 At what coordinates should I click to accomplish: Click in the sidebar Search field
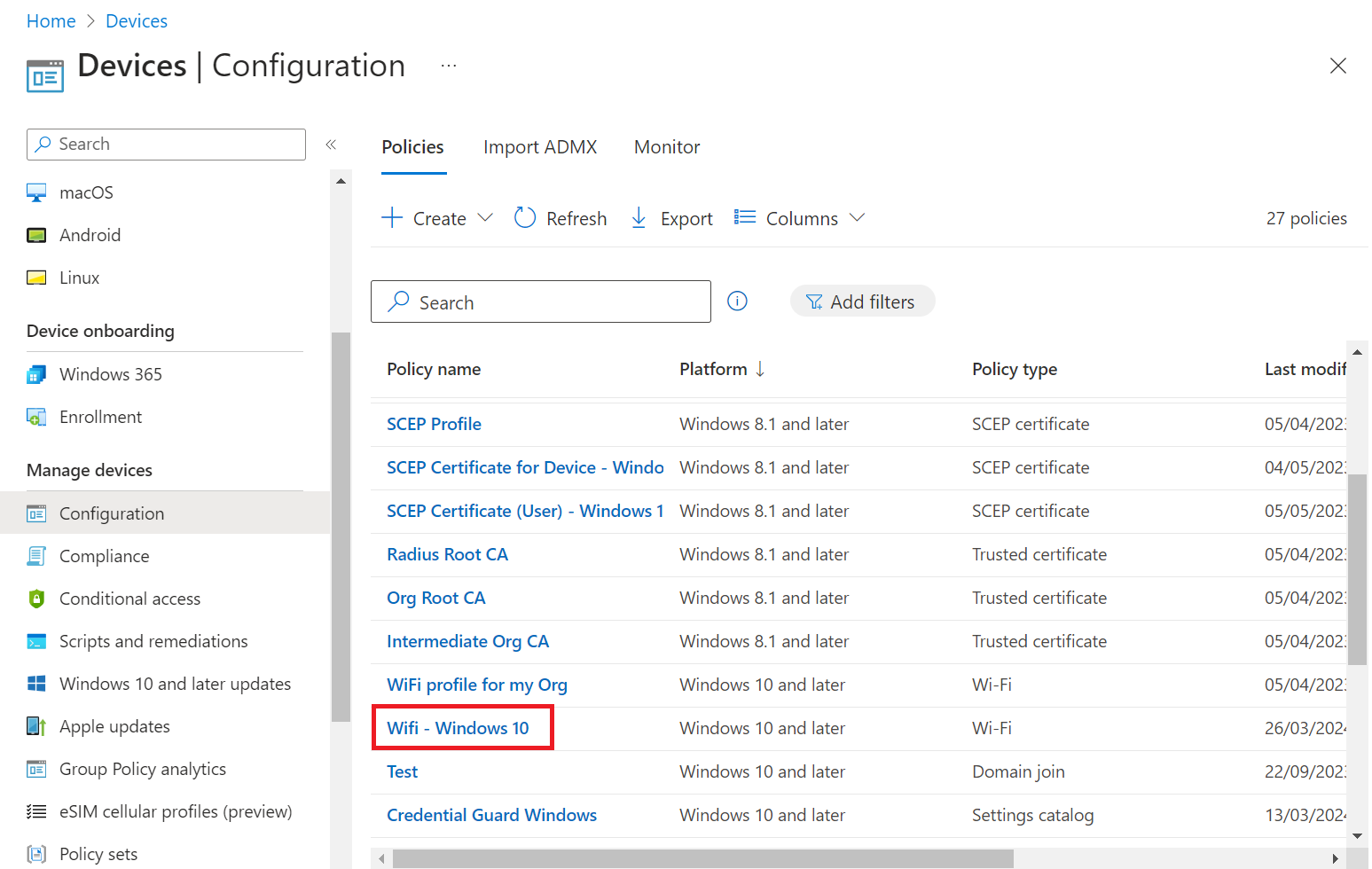[166, 145]
